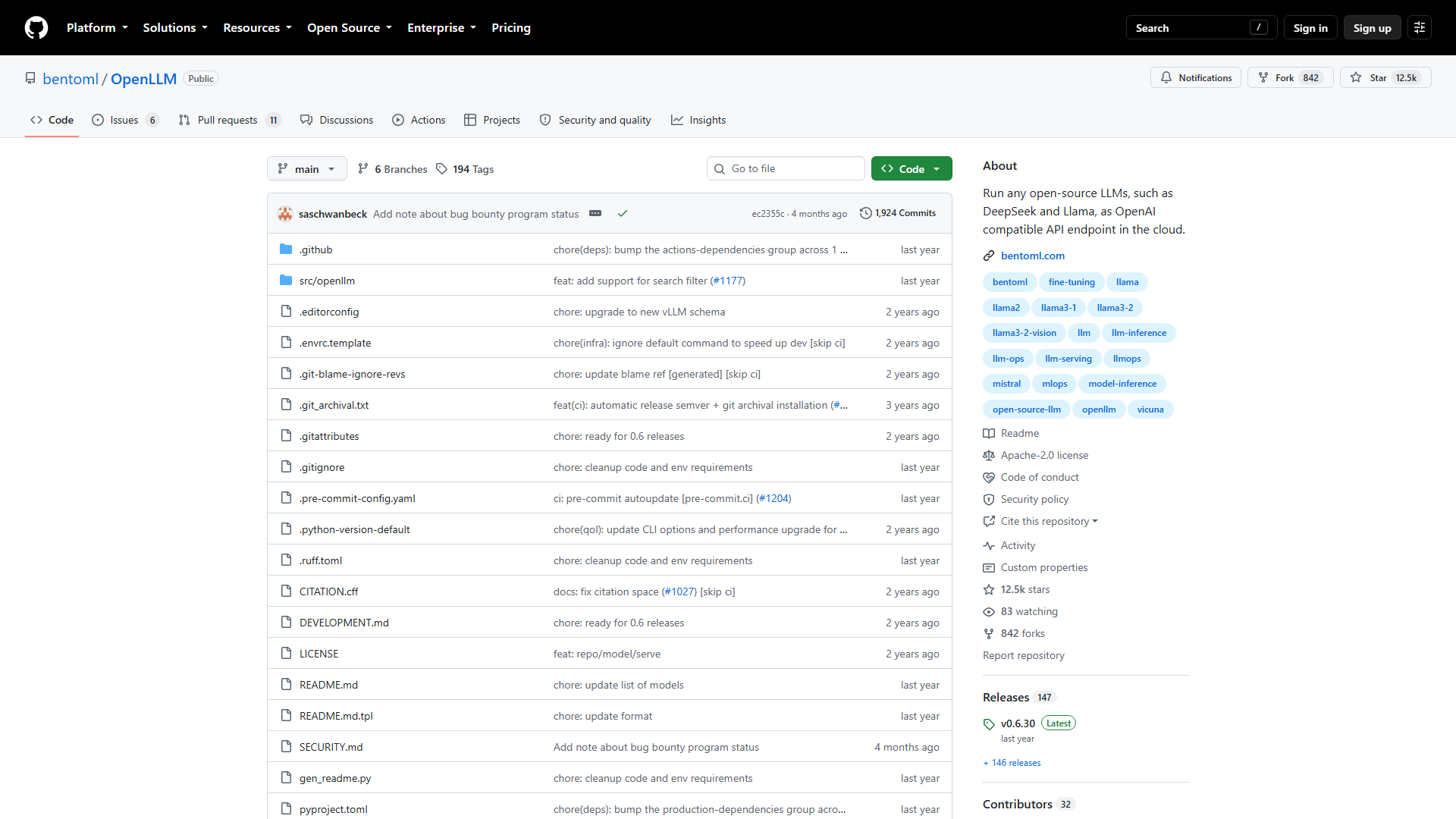Open the README.md file
This screenshot has height=819, width=1456.
(328, 685)
